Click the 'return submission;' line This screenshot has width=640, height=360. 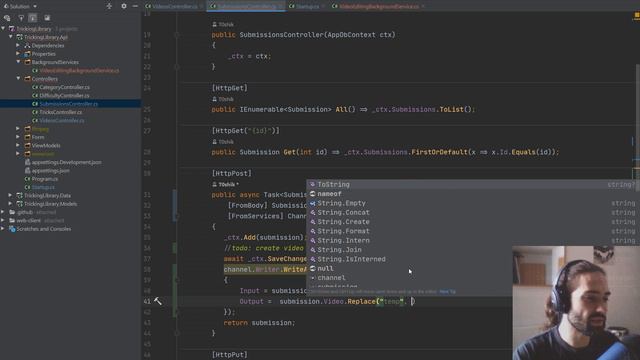259,323
